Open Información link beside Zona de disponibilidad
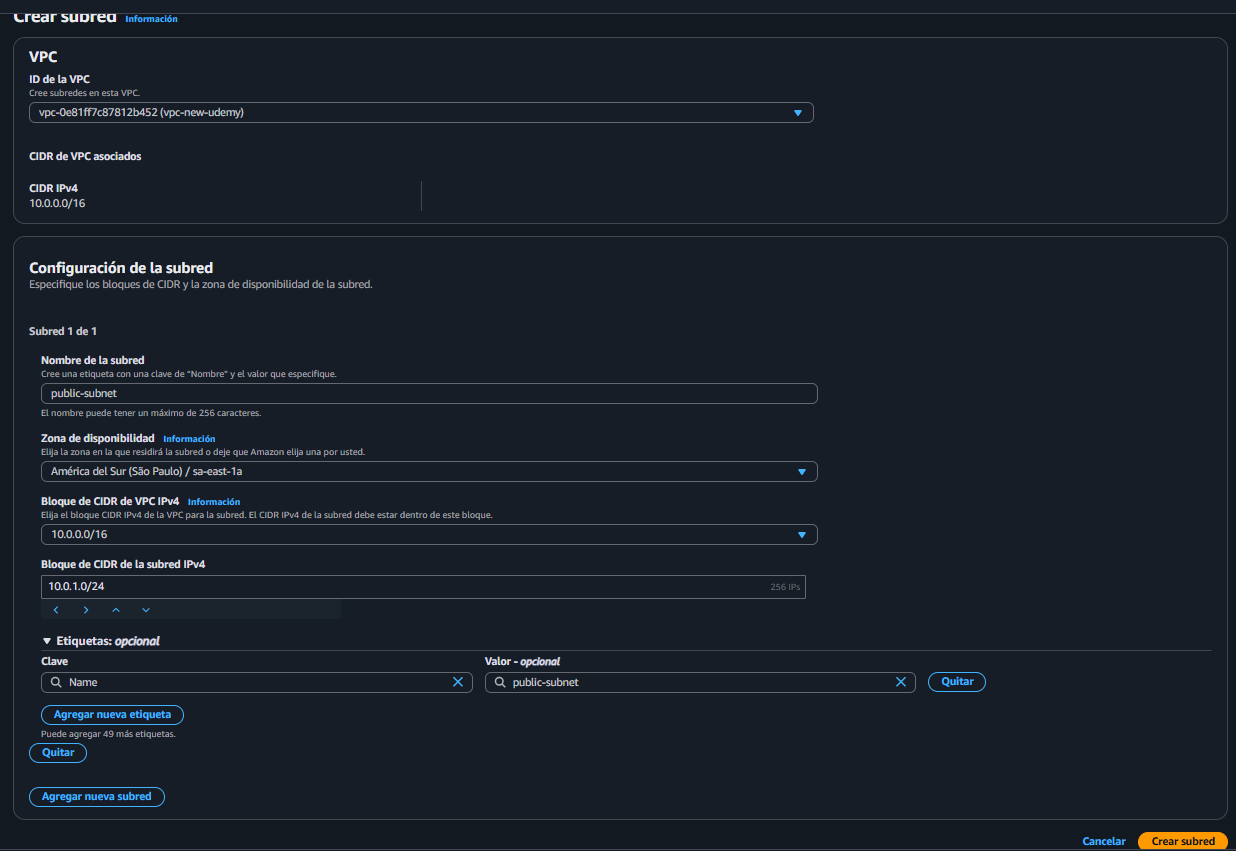1236x851 pixels. [189, 439]
